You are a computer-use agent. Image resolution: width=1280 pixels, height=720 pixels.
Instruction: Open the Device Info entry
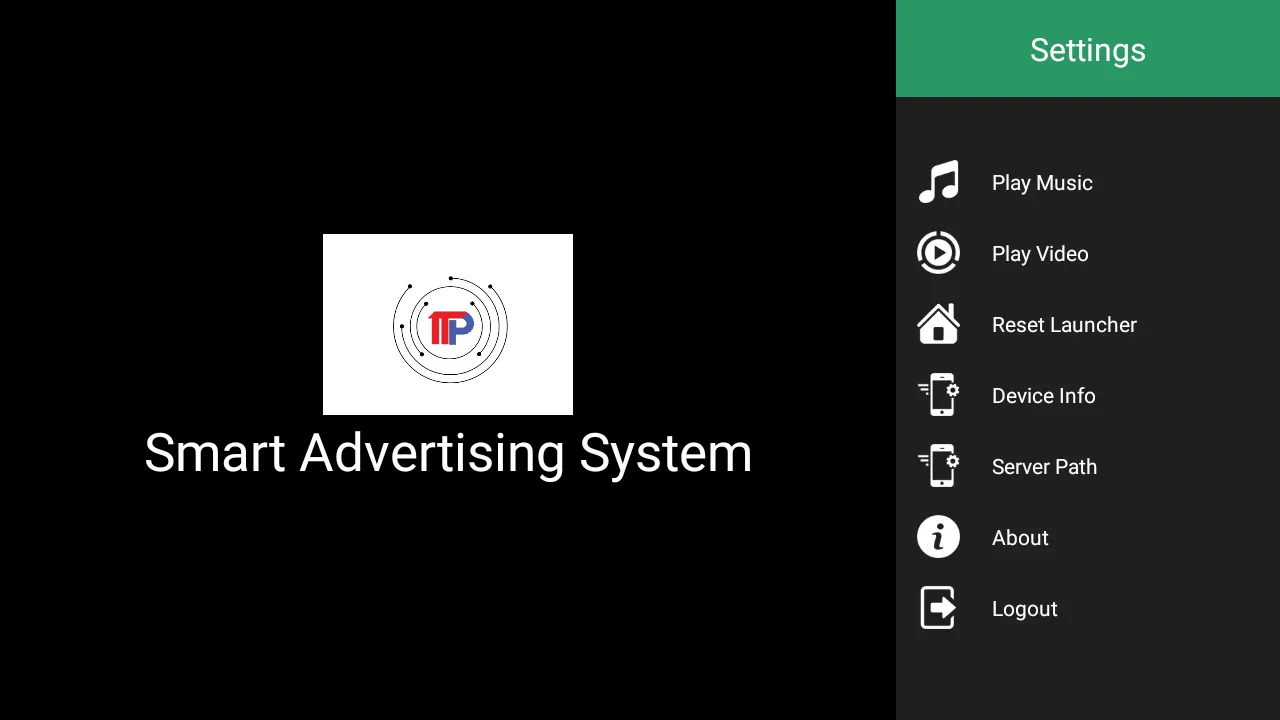[1088, 395]
